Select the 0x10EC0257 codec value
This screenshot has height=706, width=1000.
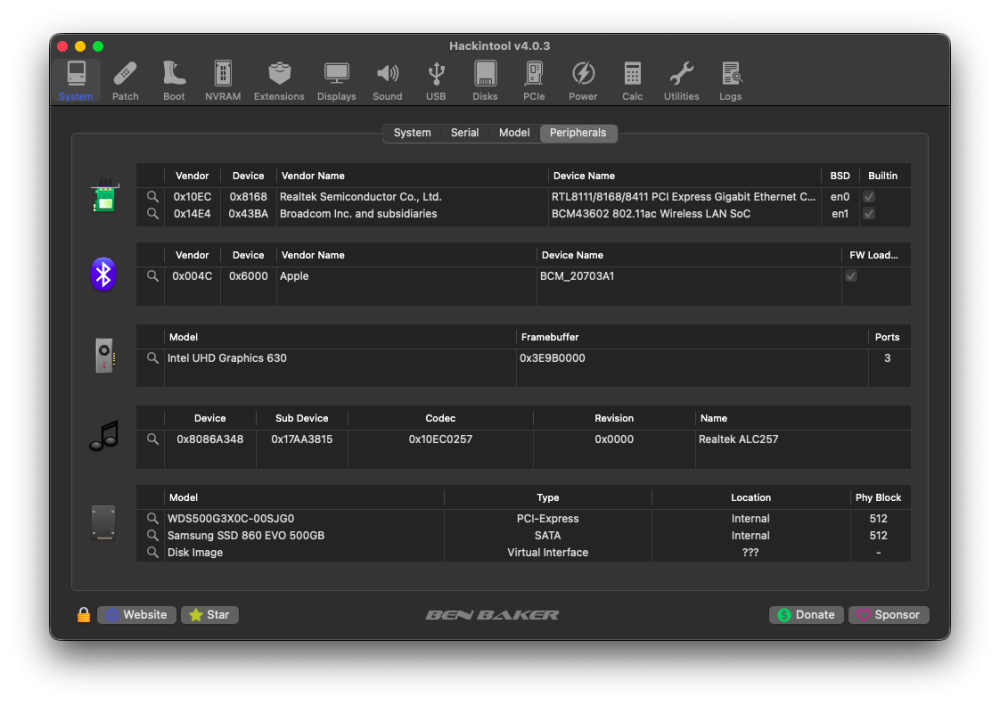[x=440, y=439]
